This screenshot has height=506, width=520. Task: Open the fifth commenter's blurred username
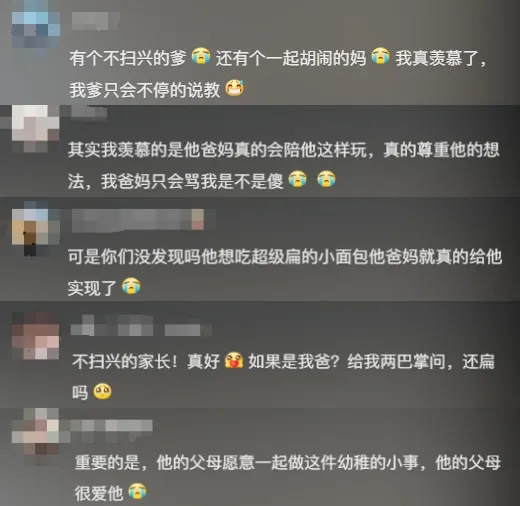pos(111,426)
